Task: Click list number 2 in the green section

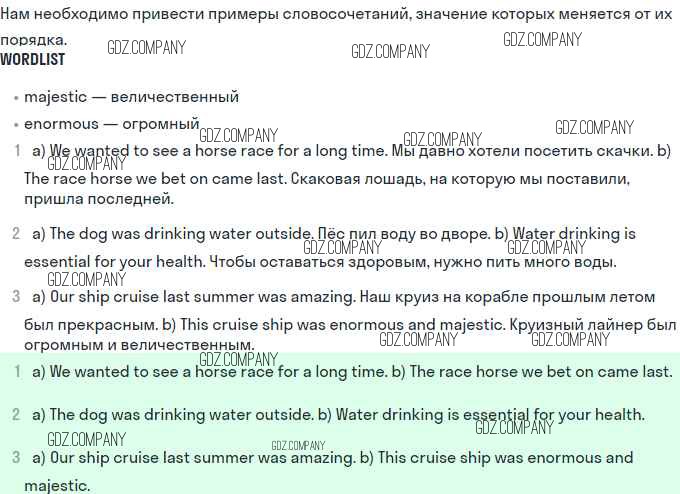Action: point(16,414)
